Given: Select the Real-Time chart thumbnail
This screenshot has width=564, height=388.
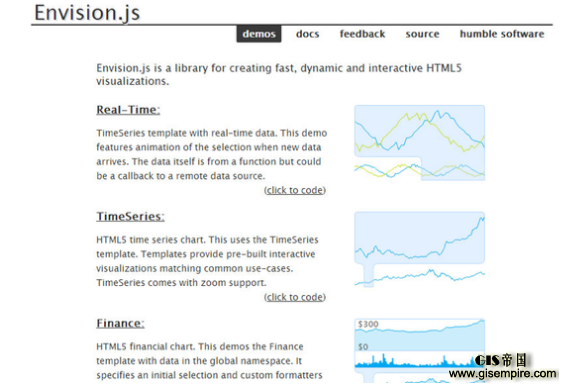Looking at the screenshot, I should click(419, 143).
